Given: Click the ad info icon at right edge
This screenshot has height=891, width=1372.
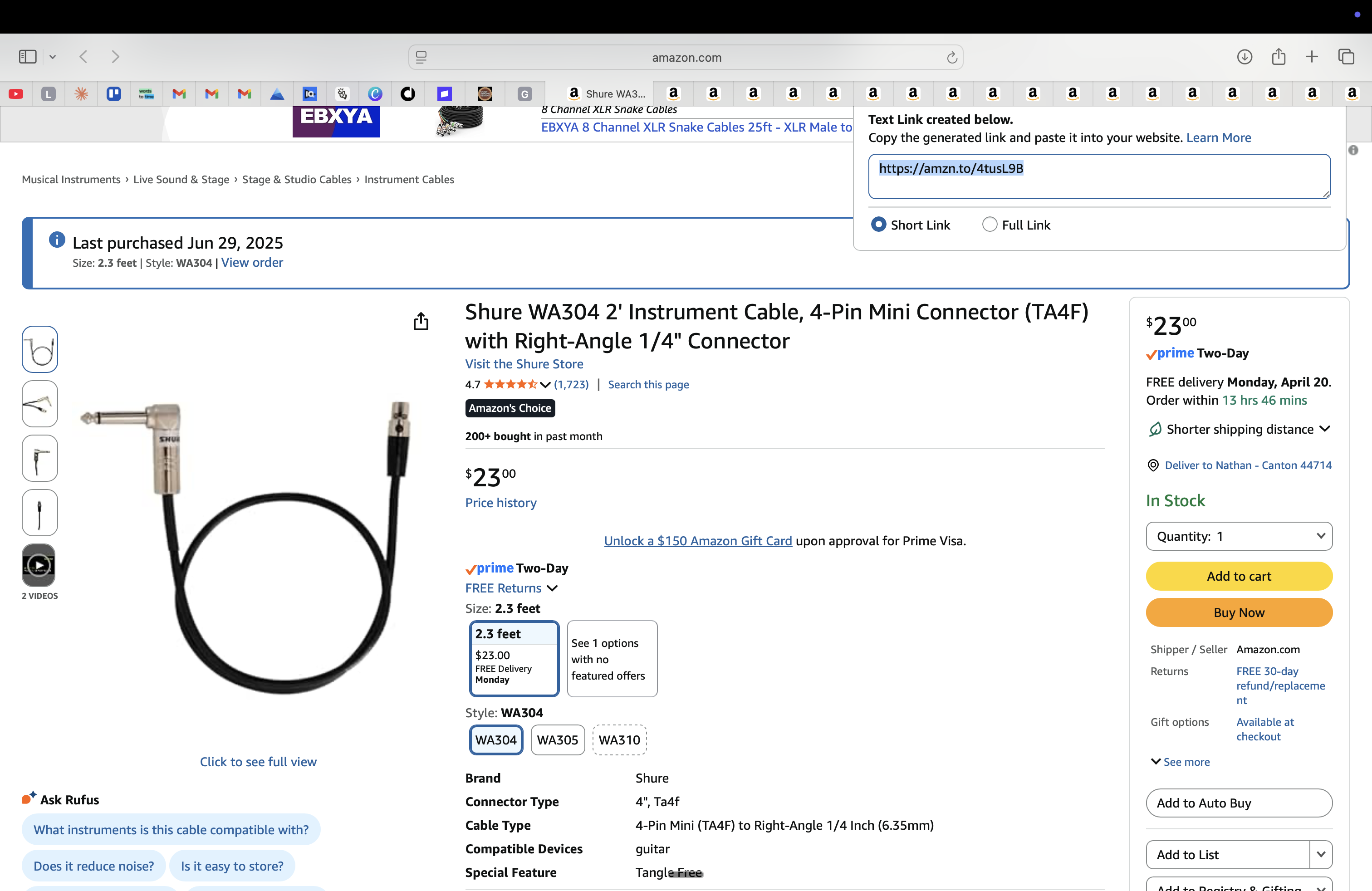Looking at the screenshot, I should coord(1353,151).
